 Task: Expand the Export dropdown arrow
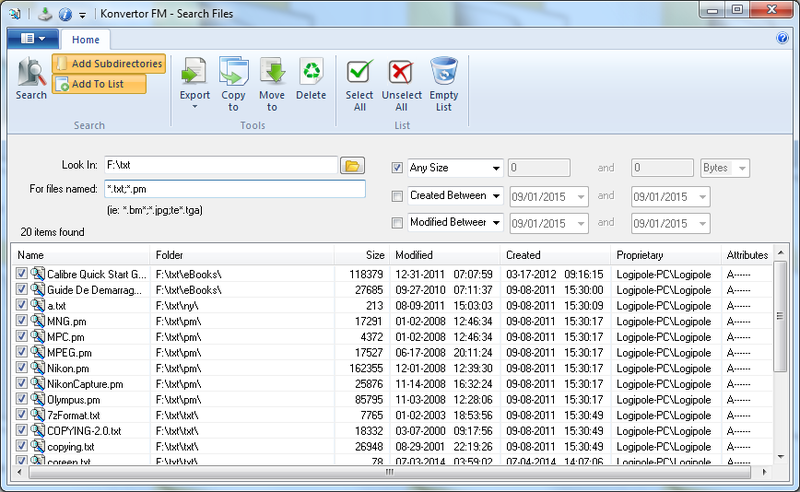pos(194,107)
